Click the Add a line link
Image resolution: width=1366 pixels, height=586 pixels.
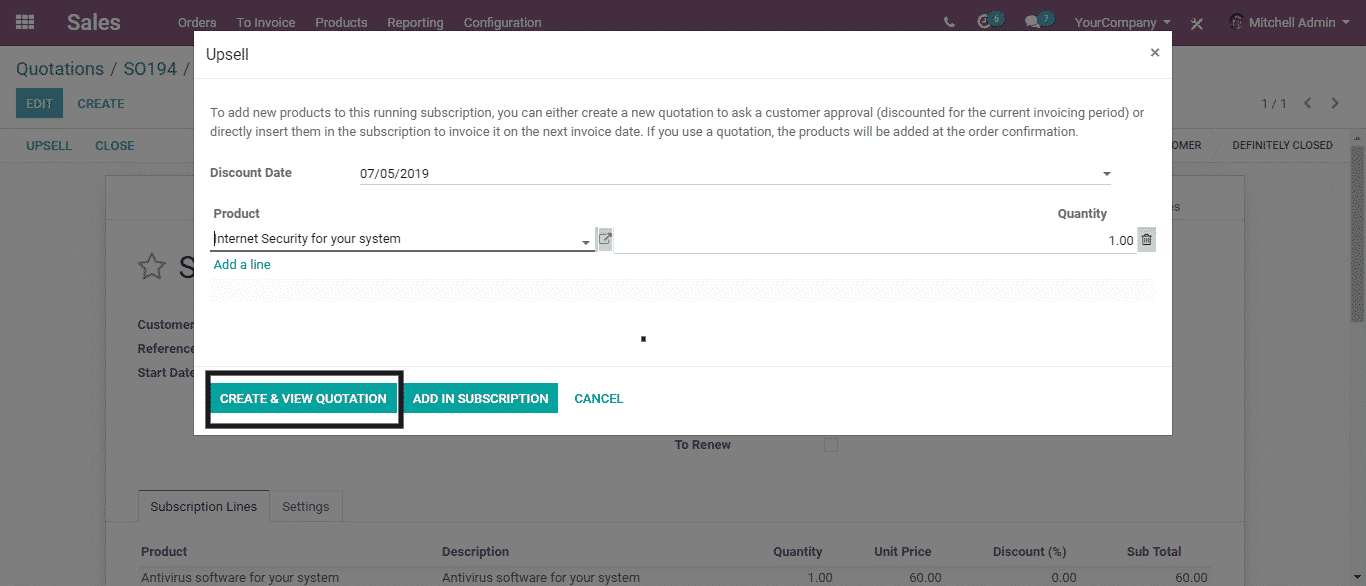coord(242,265)
